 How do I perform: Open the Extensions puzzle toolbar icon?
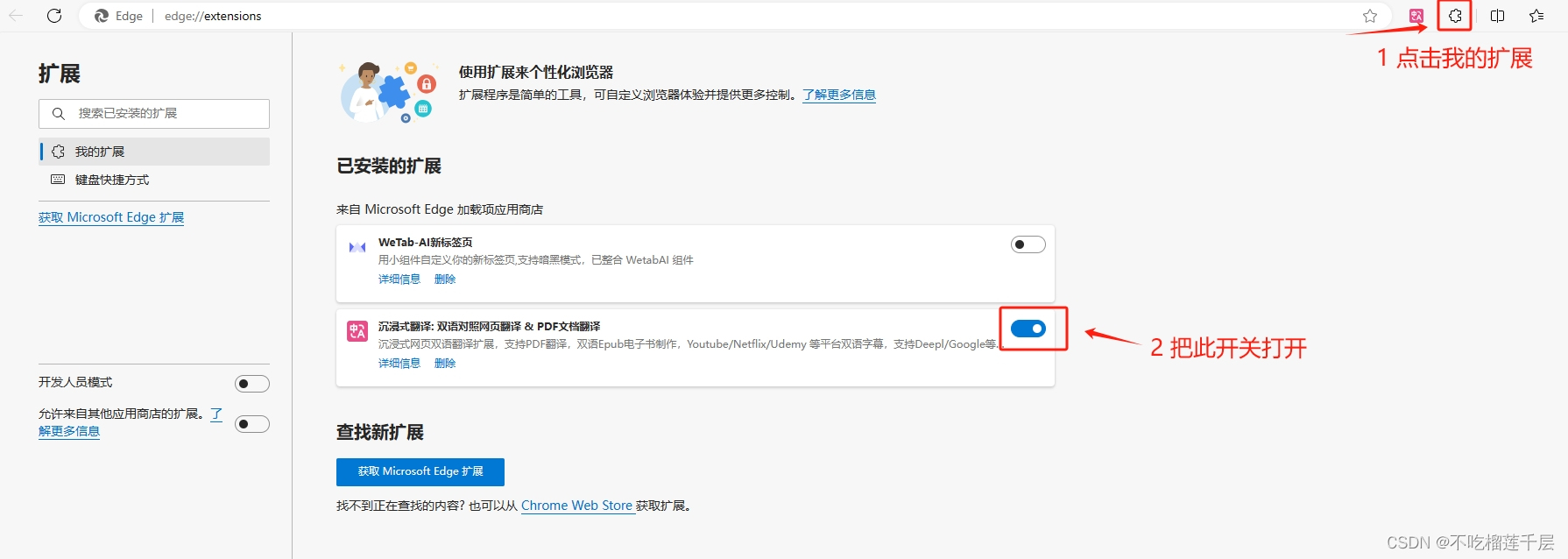1455,16
